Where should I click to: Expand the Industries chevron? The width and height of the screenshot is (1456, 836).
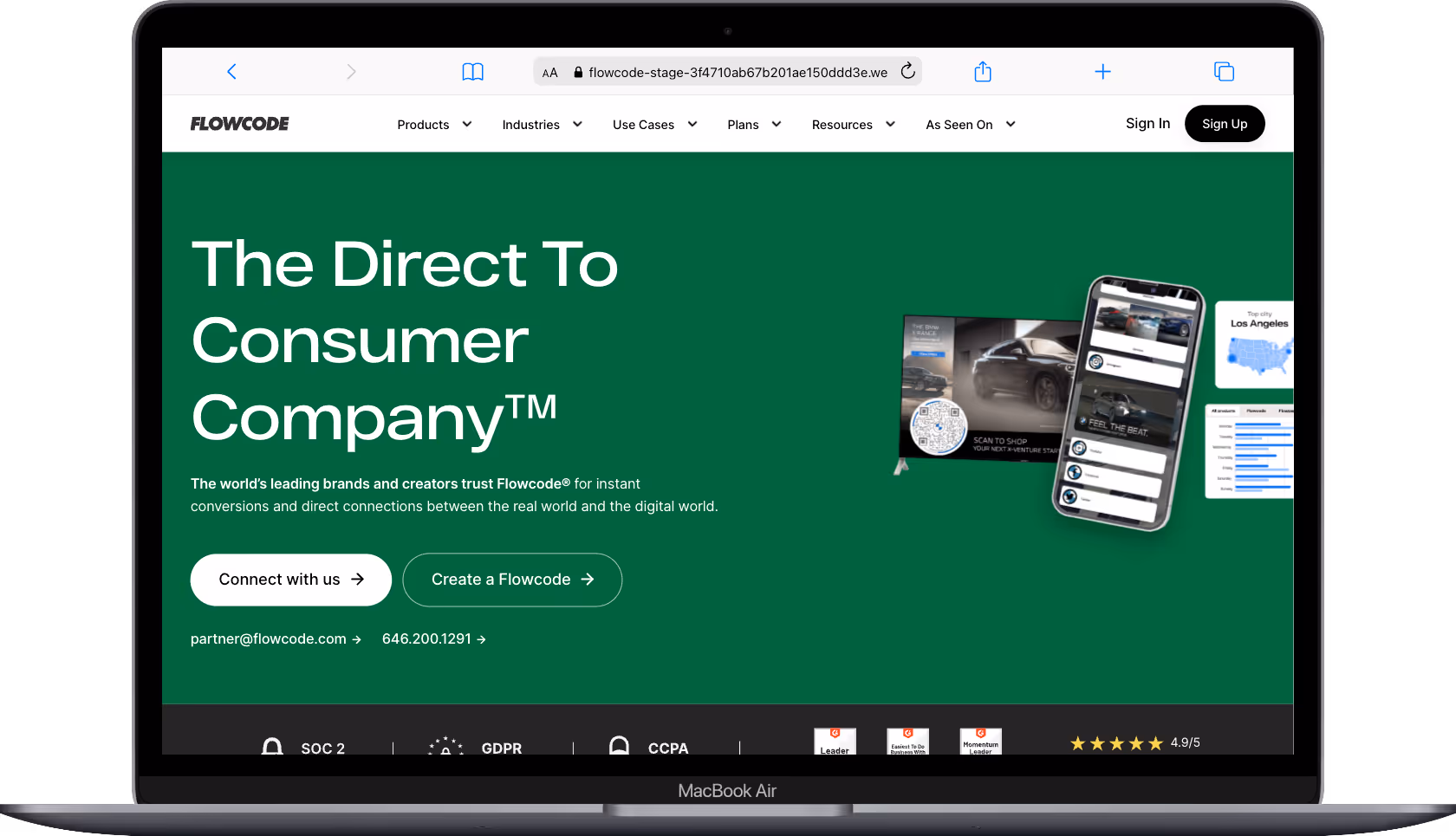[577, 124]
